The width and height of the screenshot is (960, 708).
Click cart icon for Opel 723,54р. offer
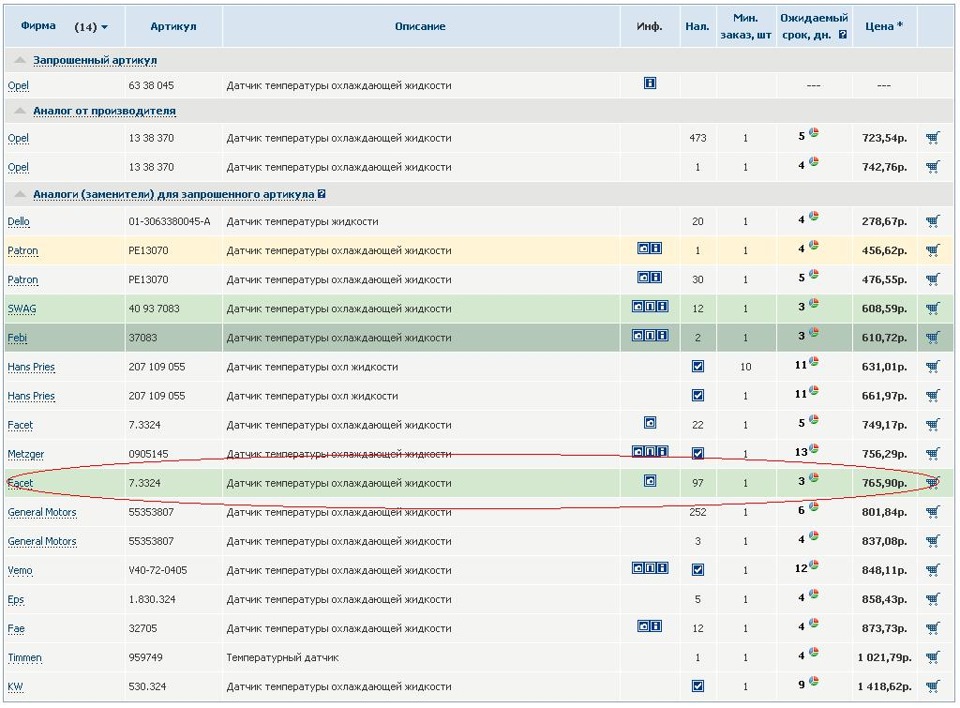pyautogui.click(x=933, y=138)
